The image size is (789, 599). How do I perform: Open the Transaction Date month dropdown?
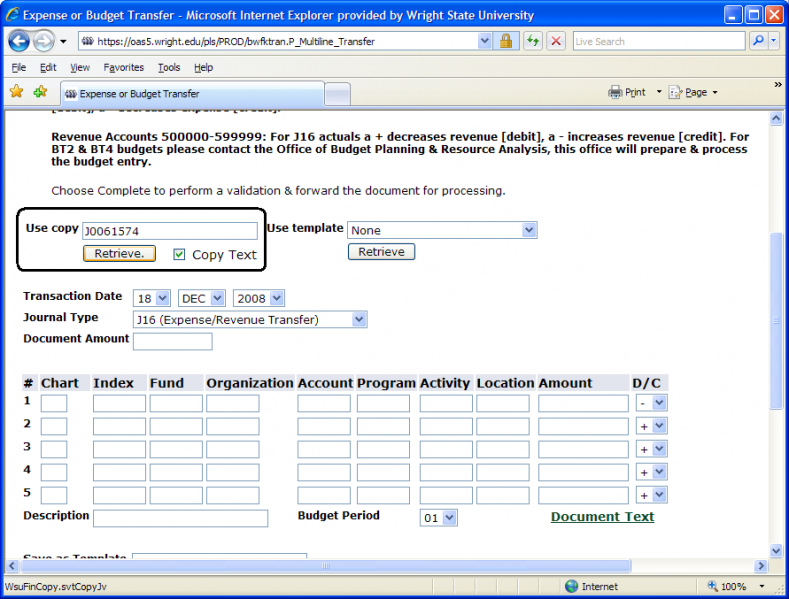pyautogui.click(x=203, y=298)
